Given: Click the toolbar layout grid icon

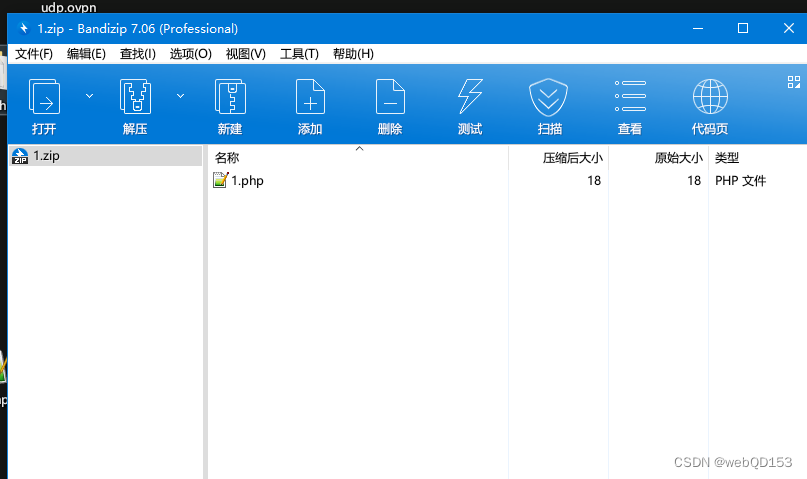Looking at the screenshot, I should pyautogui.click(x=794, y=82).
